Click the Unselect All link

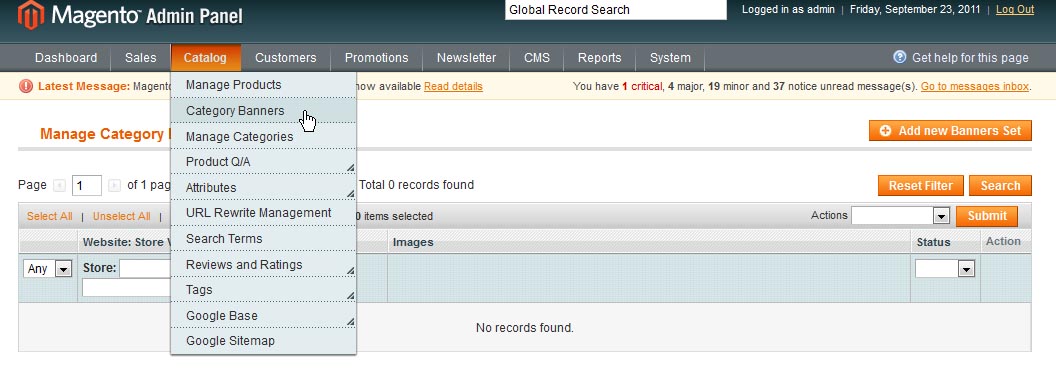121,216
